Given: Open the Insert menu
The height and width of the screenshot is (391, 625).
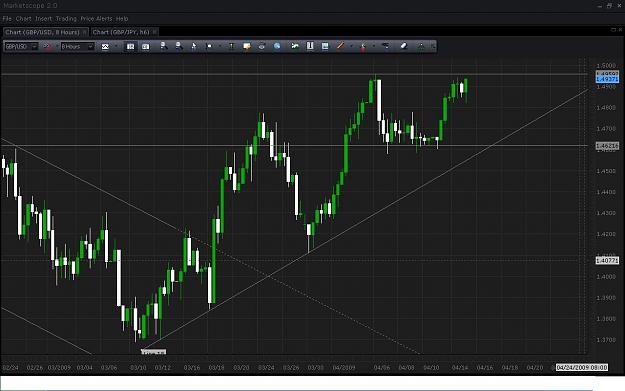Looking at the screenshot, I should point(43,19).
